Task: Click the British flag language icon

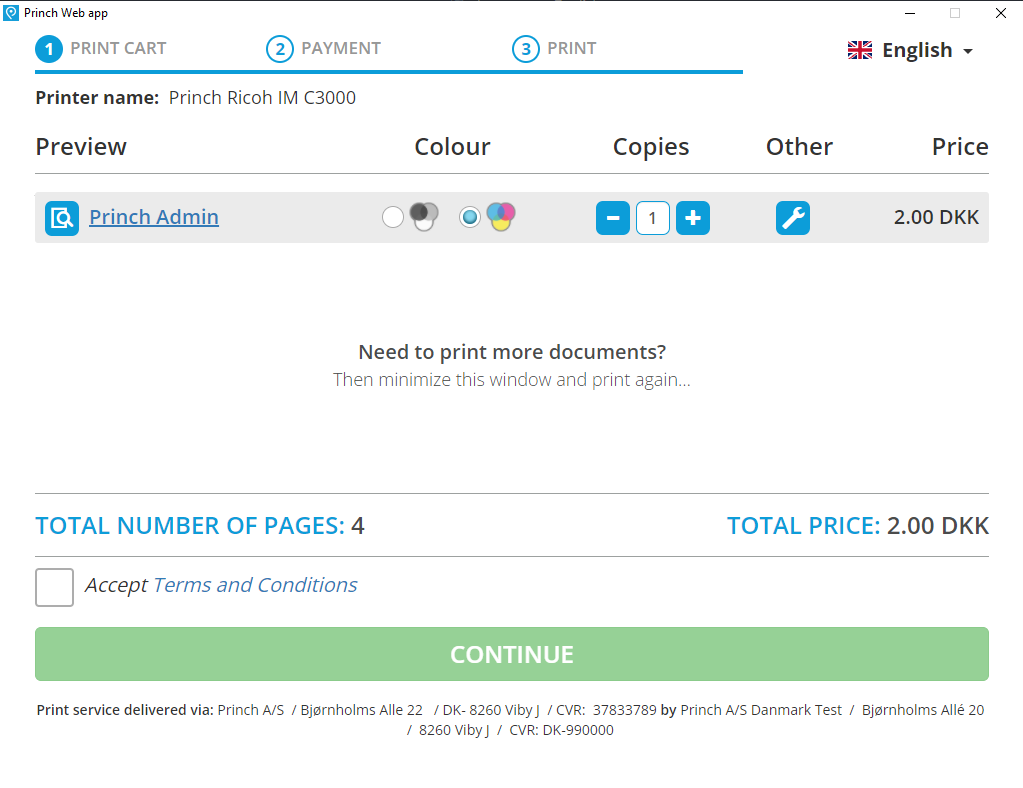Action: 859,49
